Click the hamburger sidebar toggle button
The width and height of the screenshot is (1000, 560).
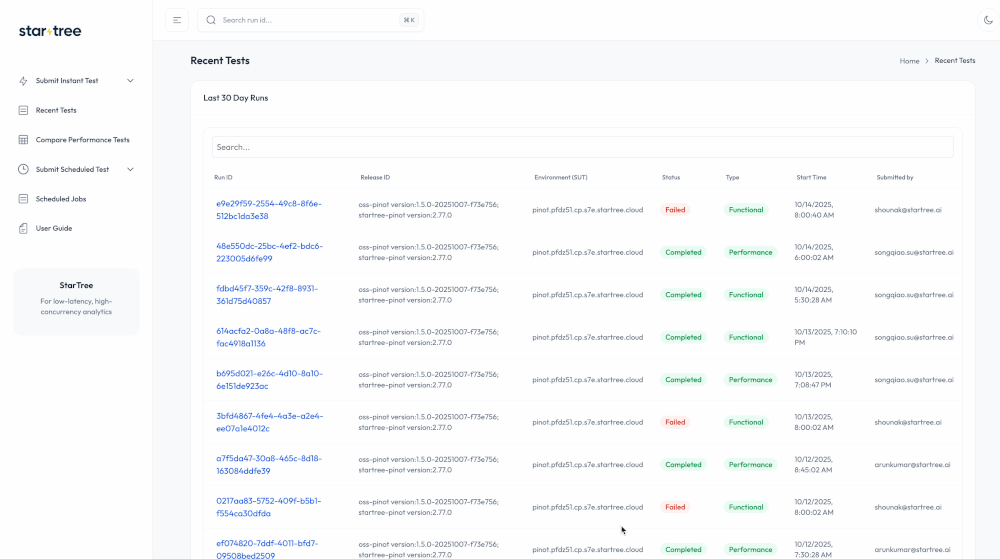tap(177, 20)
